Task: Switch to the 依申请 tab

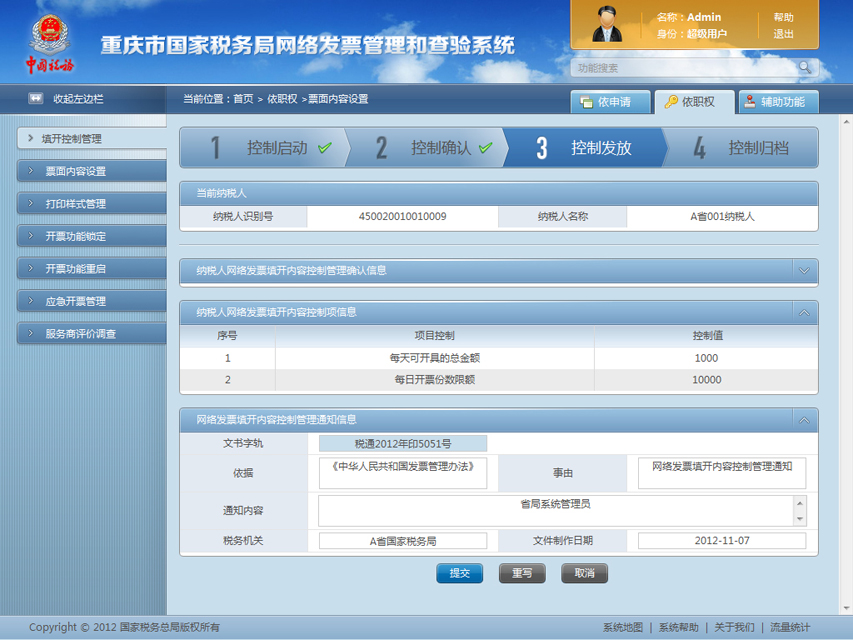Action: pyautogui.click(x=610, y=102)
